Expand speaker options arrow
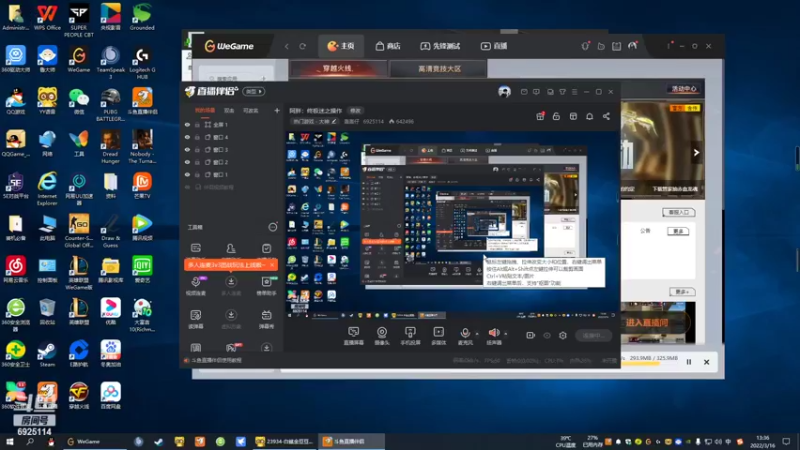This screenshot has height=450, width=800. click(x=506, y=334)
